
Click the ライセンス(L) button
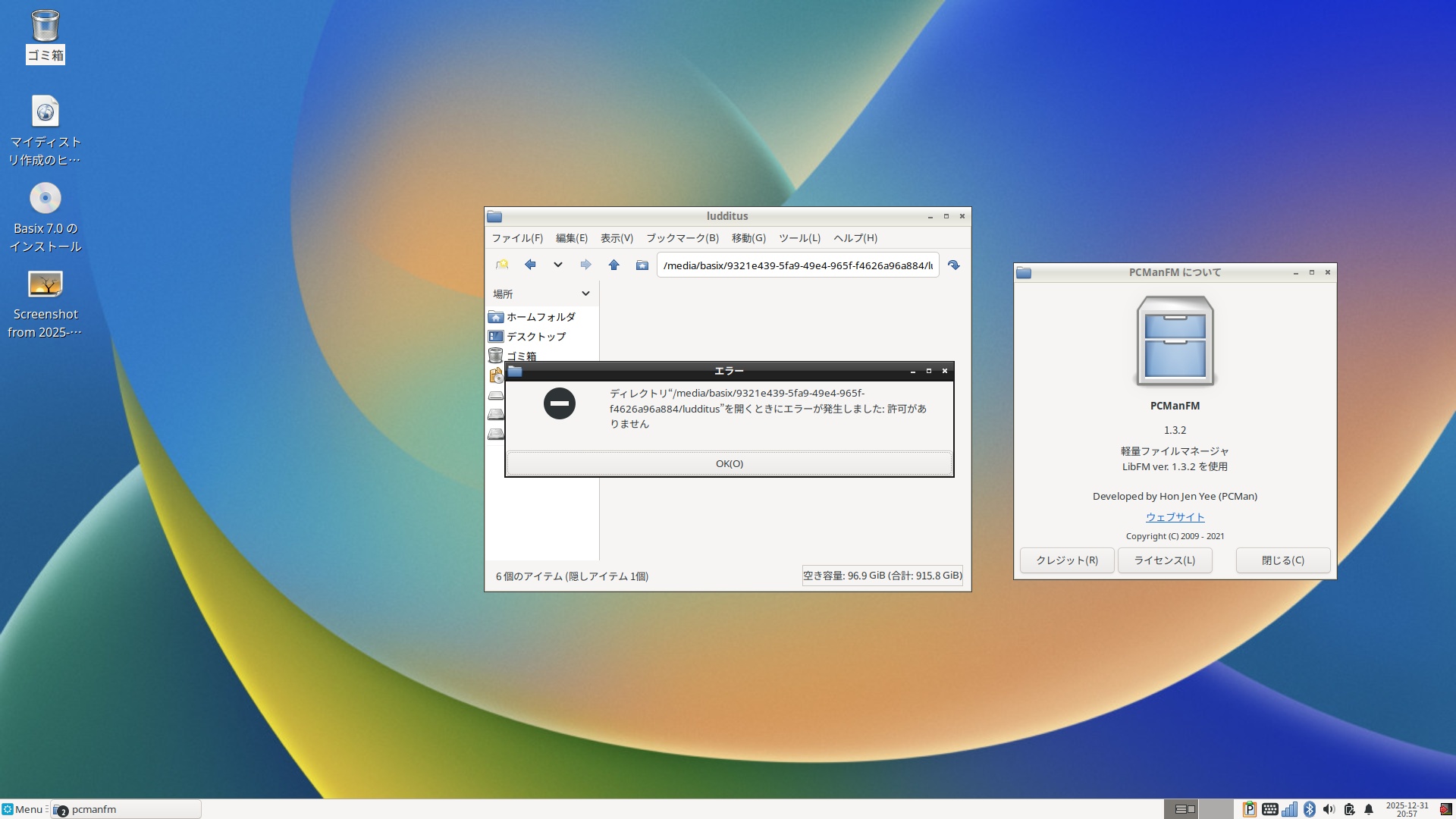[1164, 560]
